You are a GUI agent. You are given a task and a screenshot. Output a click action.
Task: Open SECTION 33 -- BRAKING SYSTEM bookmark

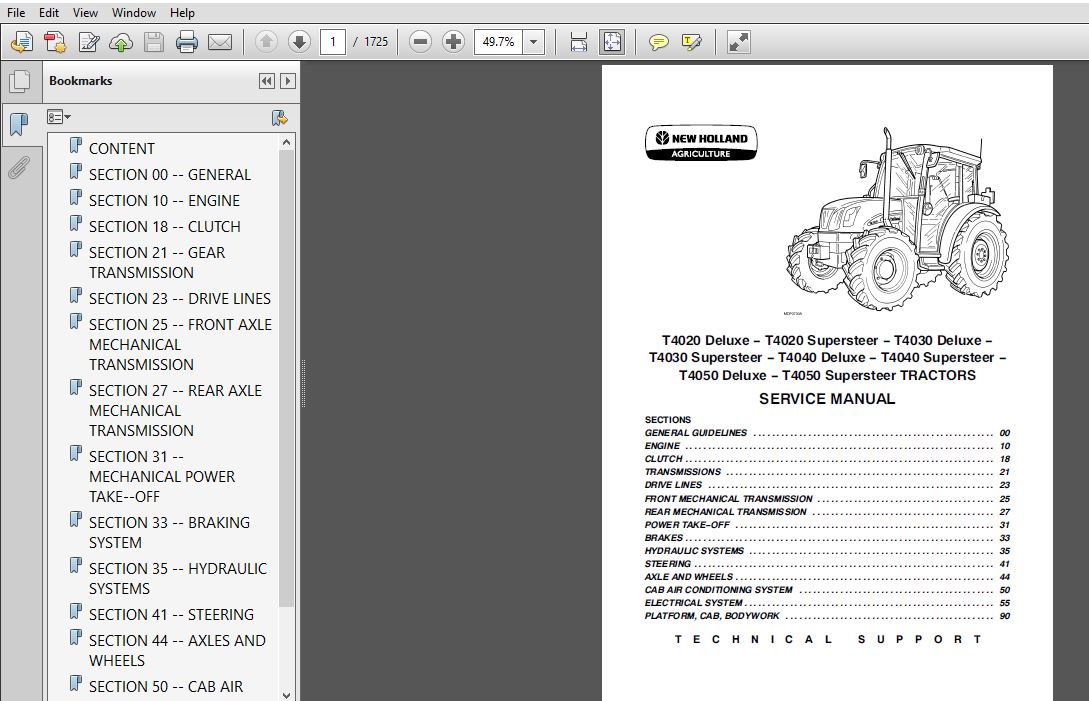click(169, 532)
